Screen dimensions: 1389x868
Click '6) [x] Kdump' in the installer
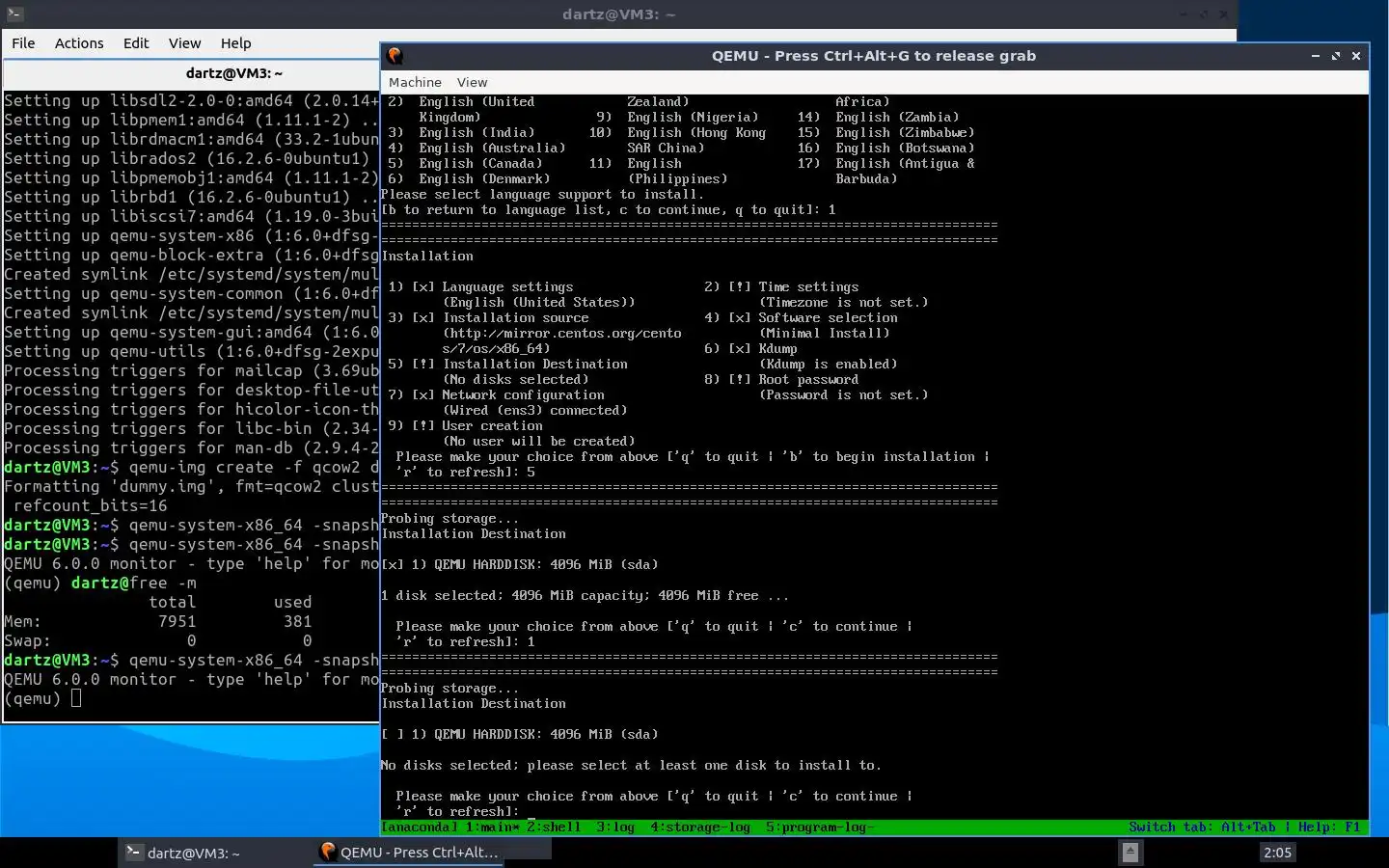pos(750,348)
